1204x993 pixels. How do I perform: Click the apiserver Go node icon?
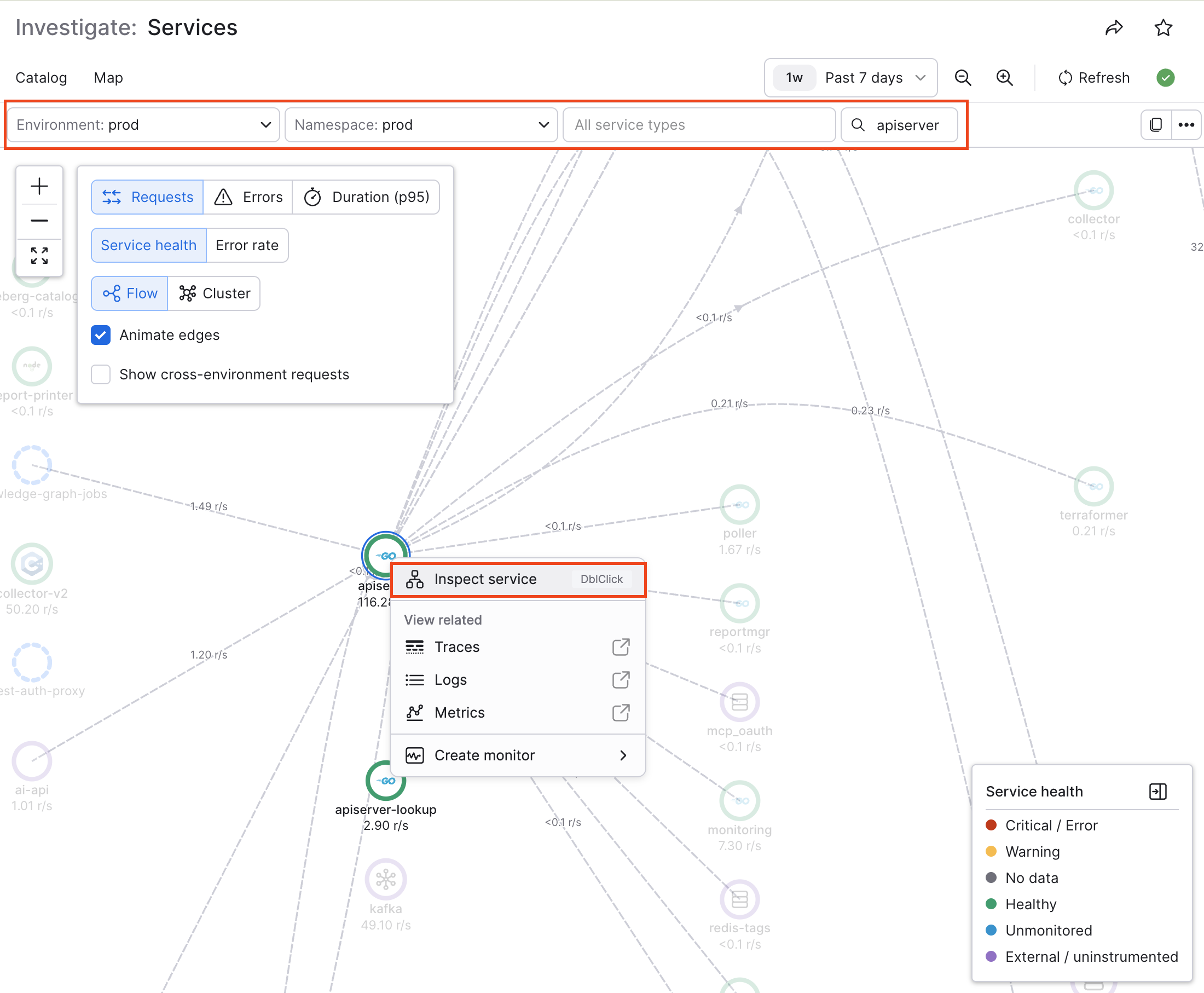pos(386,555)
